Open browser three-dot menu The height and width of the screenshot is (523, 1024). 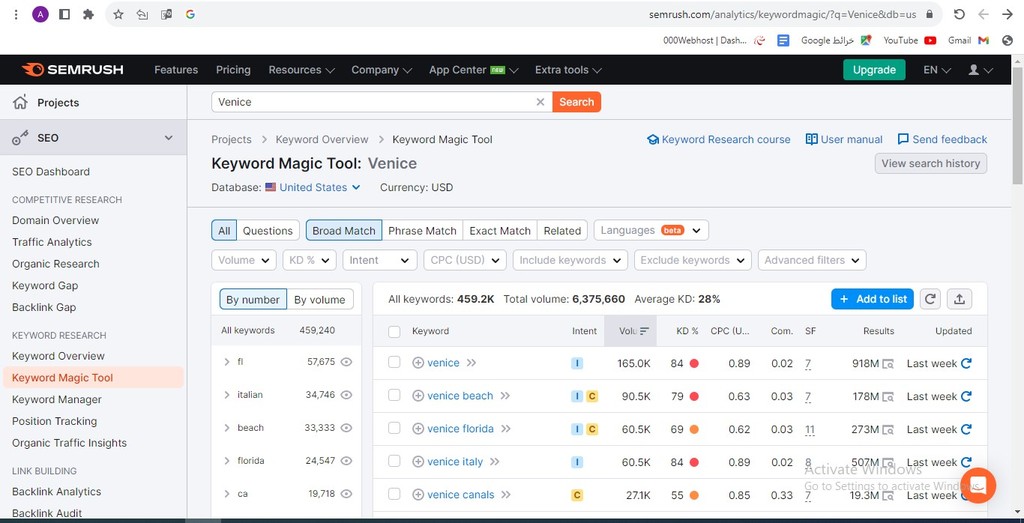tap(16, 14)
